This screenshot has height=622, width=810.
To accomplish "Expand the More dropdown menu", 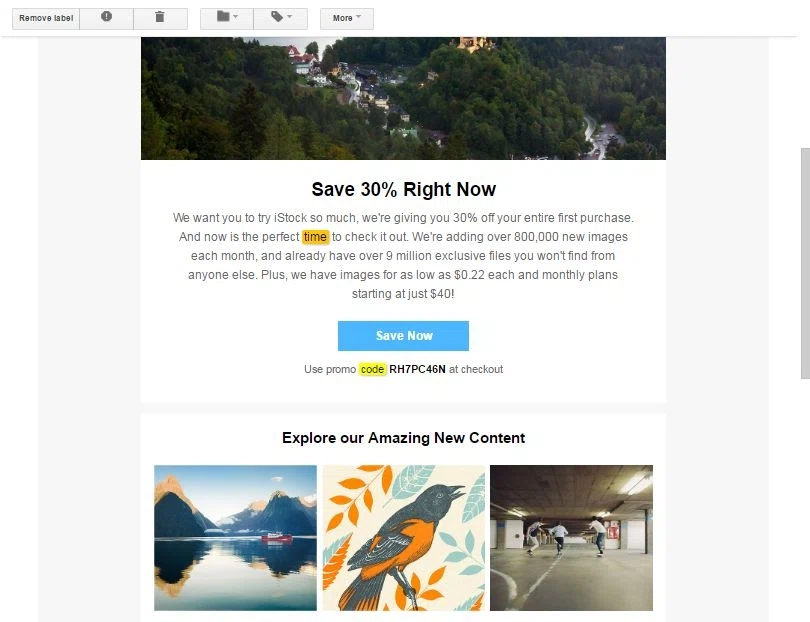I will (347, 18).
